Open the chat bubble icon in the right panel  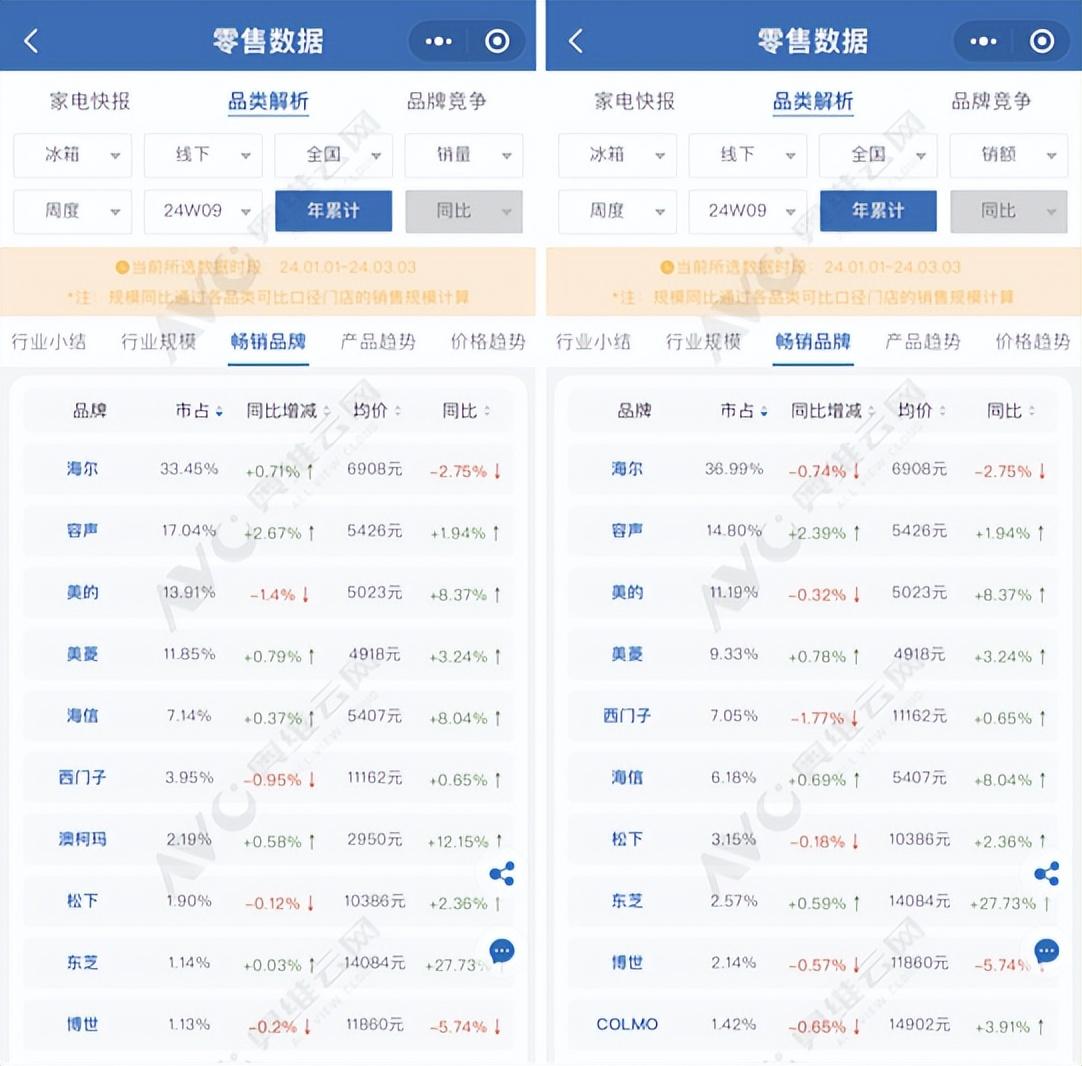1046,950
